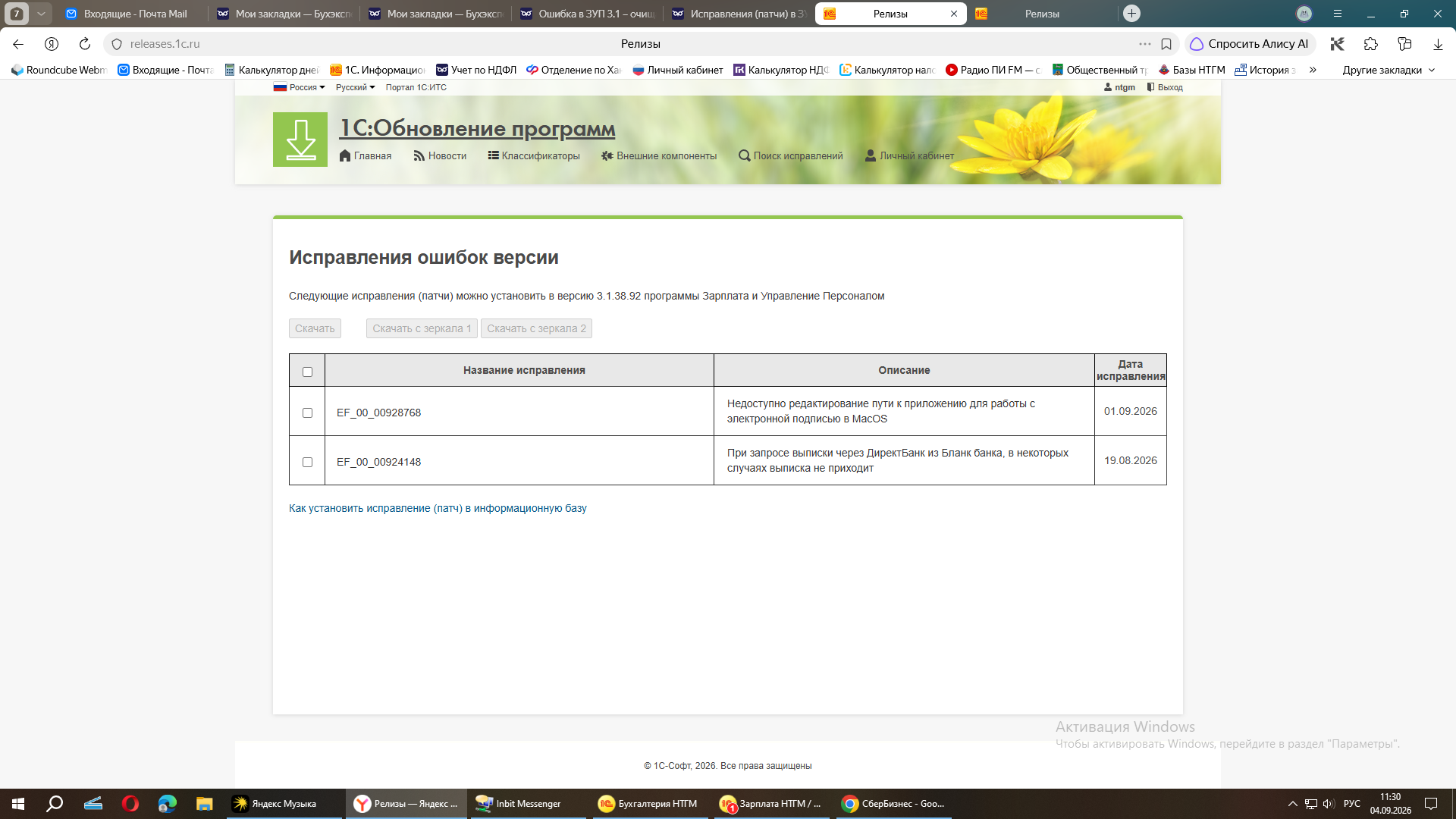This screenshot has width=1456, height=819.
Task: Expand the Русский language dropdown
Action: (x=356, y=87)
